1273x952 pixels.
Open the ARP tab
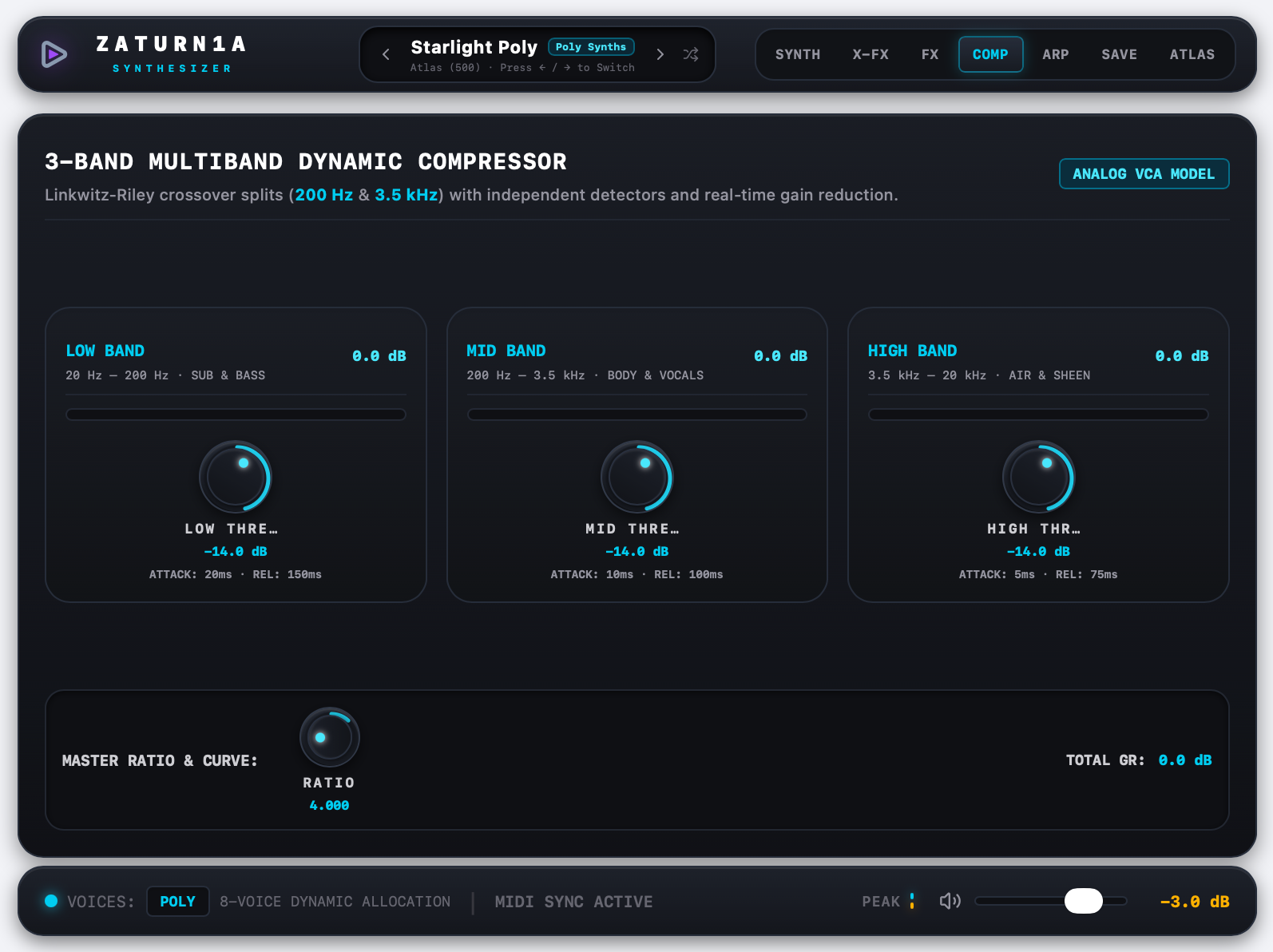pos(1056,54)
